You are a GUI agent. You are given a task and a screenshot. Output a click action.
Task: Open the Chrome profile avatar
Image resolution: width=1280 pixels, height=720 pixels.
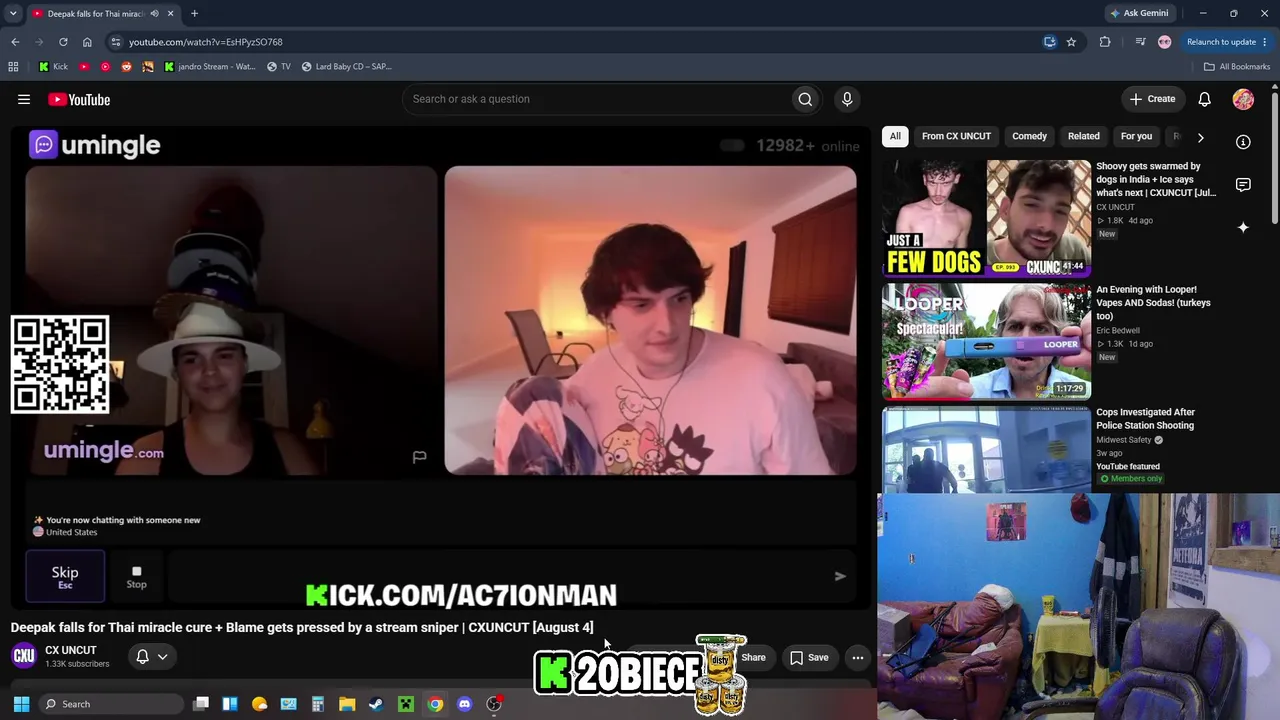(x=1164, y=42)
